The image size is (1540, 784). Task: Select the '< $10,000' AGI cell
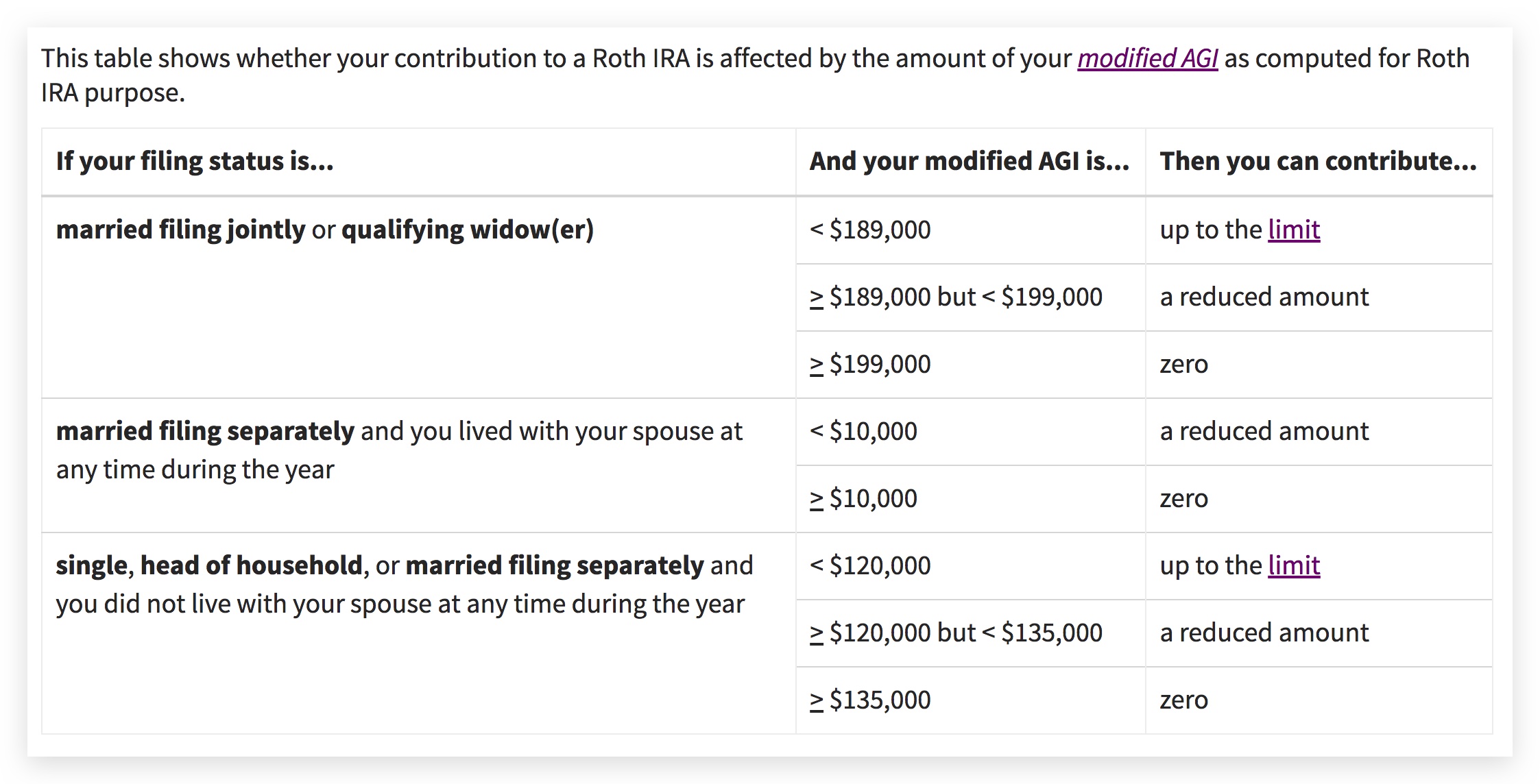point(863,431)
